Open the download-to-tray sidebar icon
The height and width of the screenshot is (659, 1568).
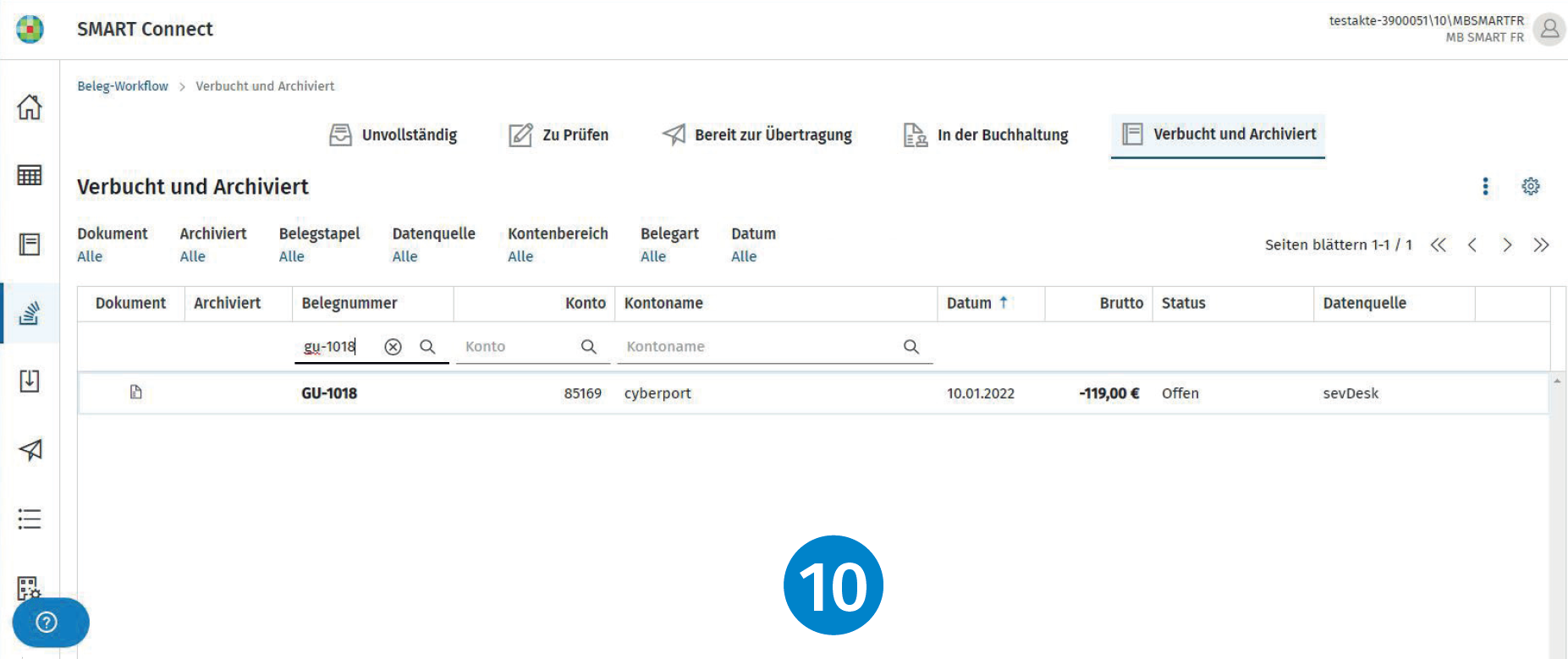pyautogui.click(x=30, y=381)
